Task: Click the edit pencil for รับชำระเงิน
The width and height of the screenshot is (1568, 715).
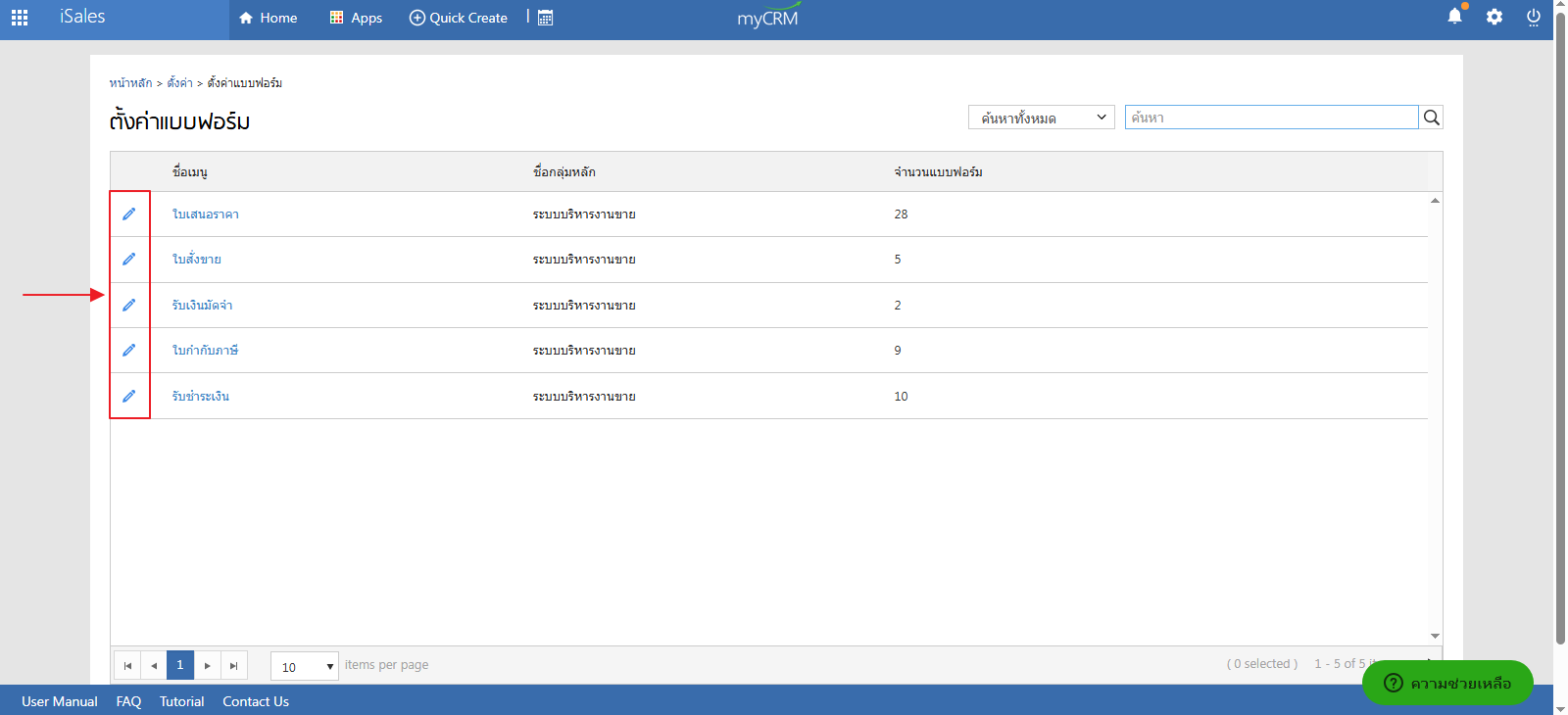Action: point(128,396)
